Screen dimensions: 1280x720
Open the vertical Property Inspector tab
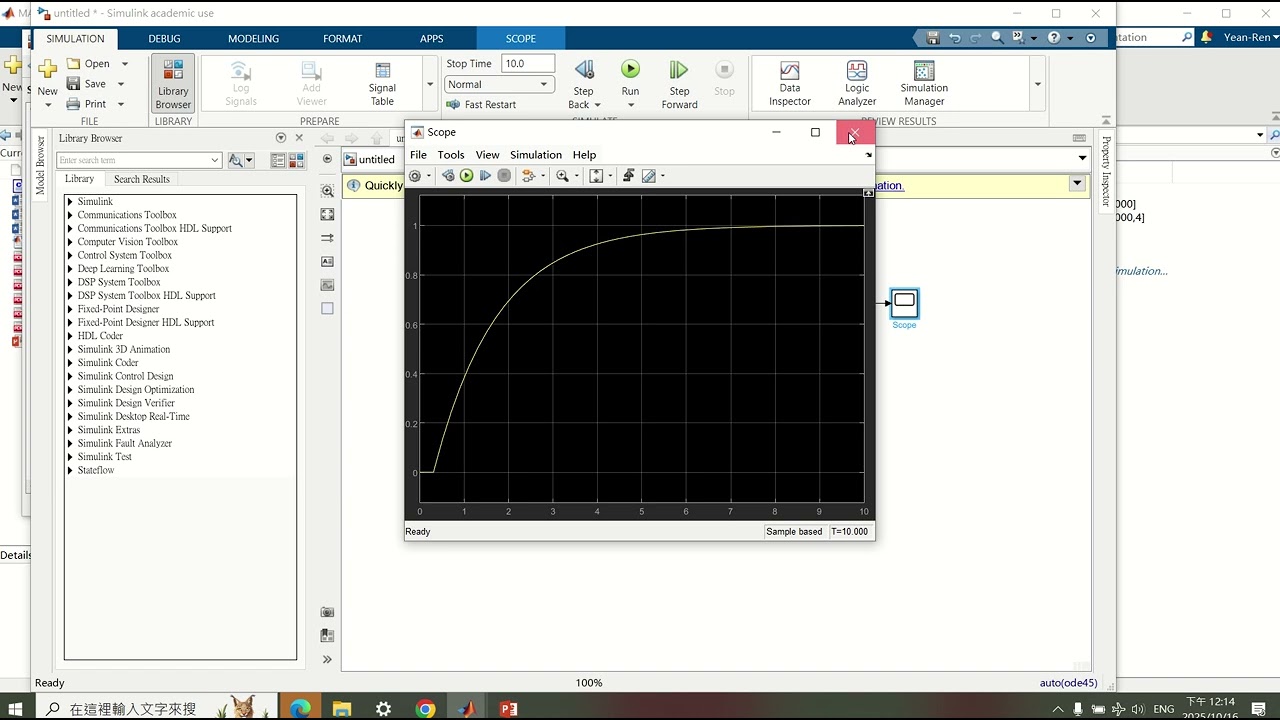[x=1106, y=171]
